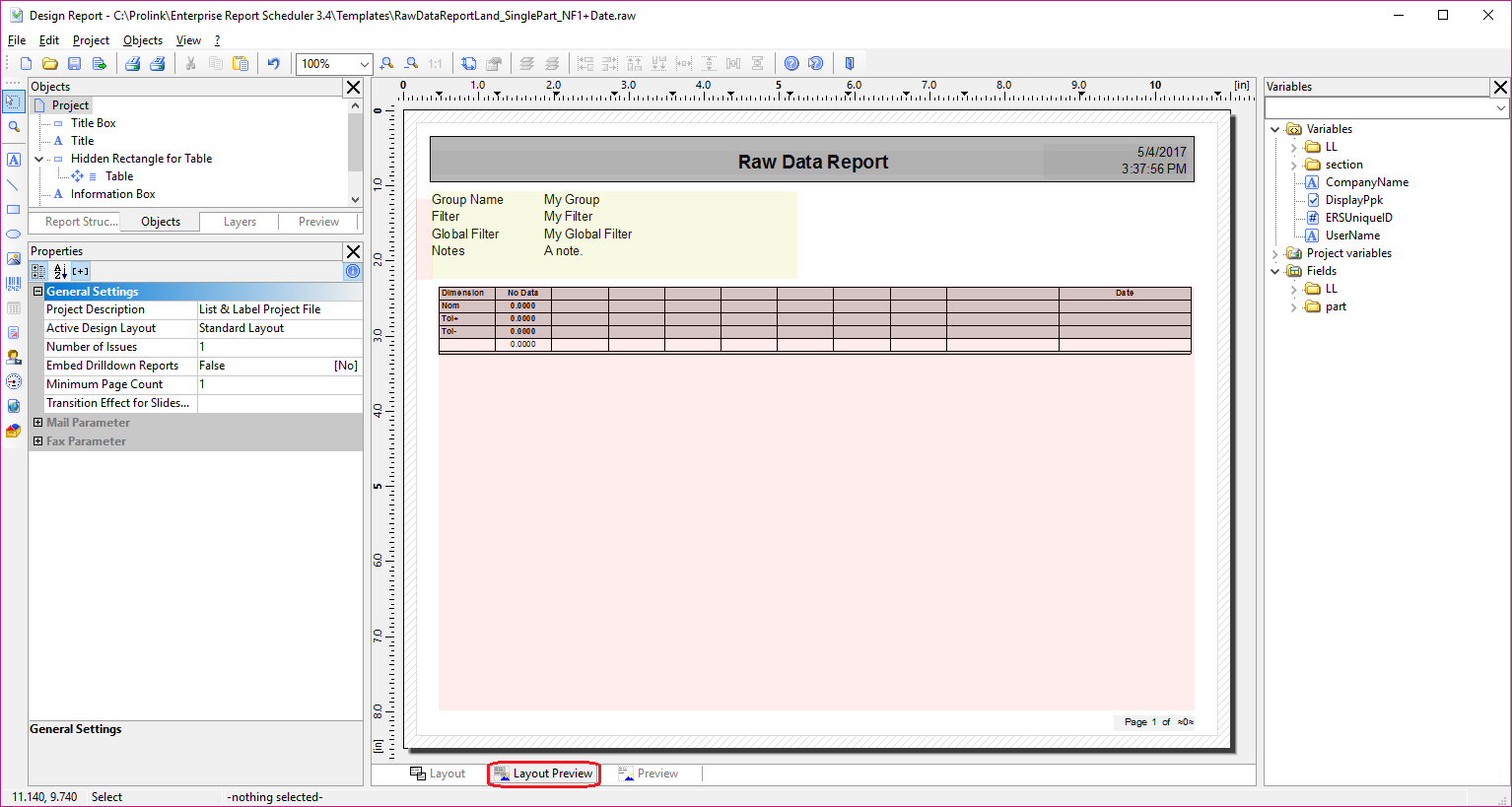Screen dimensions: 1512x807
Task: Click the Objects tree vertical scrollbar
Action: click(356, 151)
